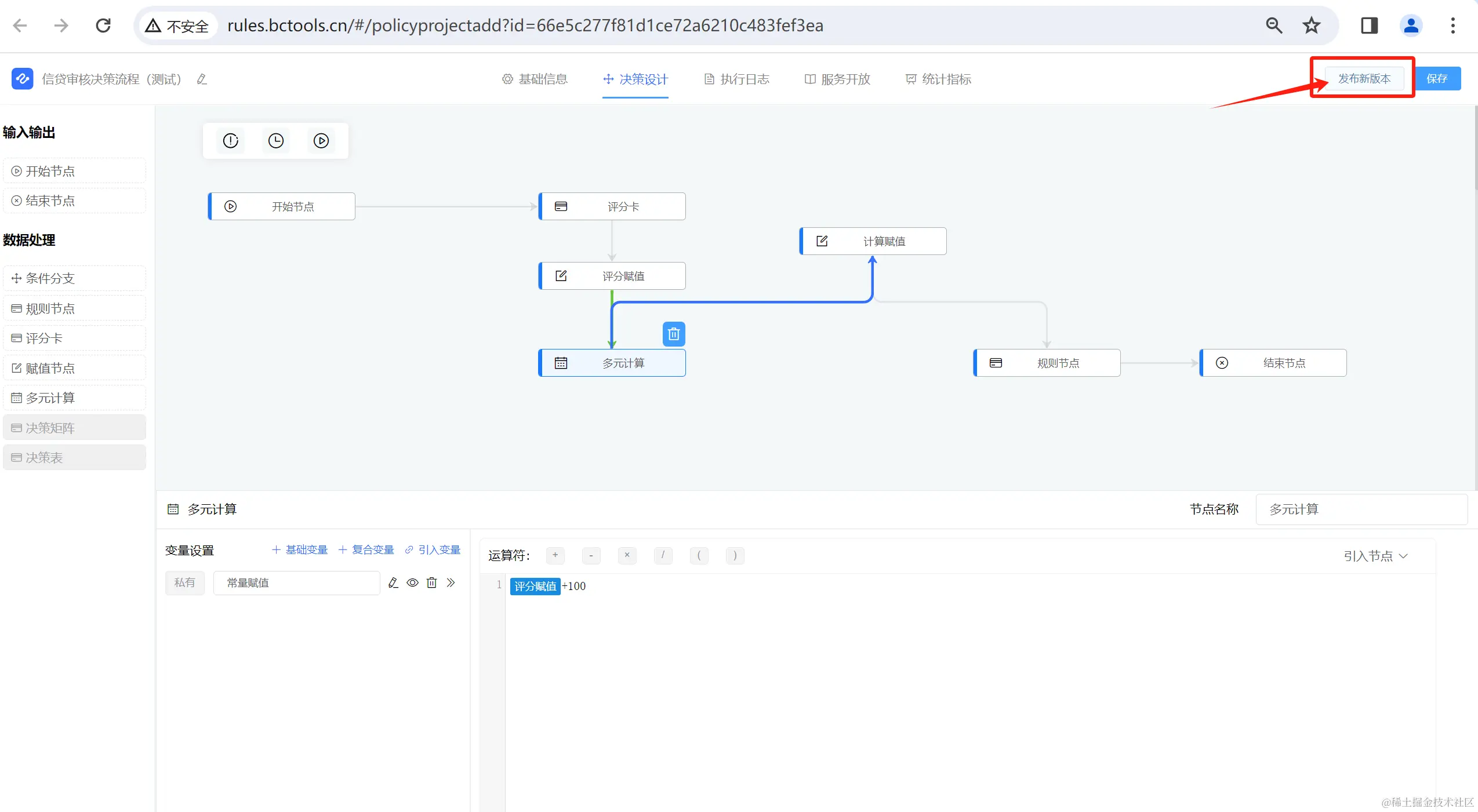Viewport: 1478px width, 812px height.
Task: Click the 节点名称 input field
Action: coord(1361,509)
